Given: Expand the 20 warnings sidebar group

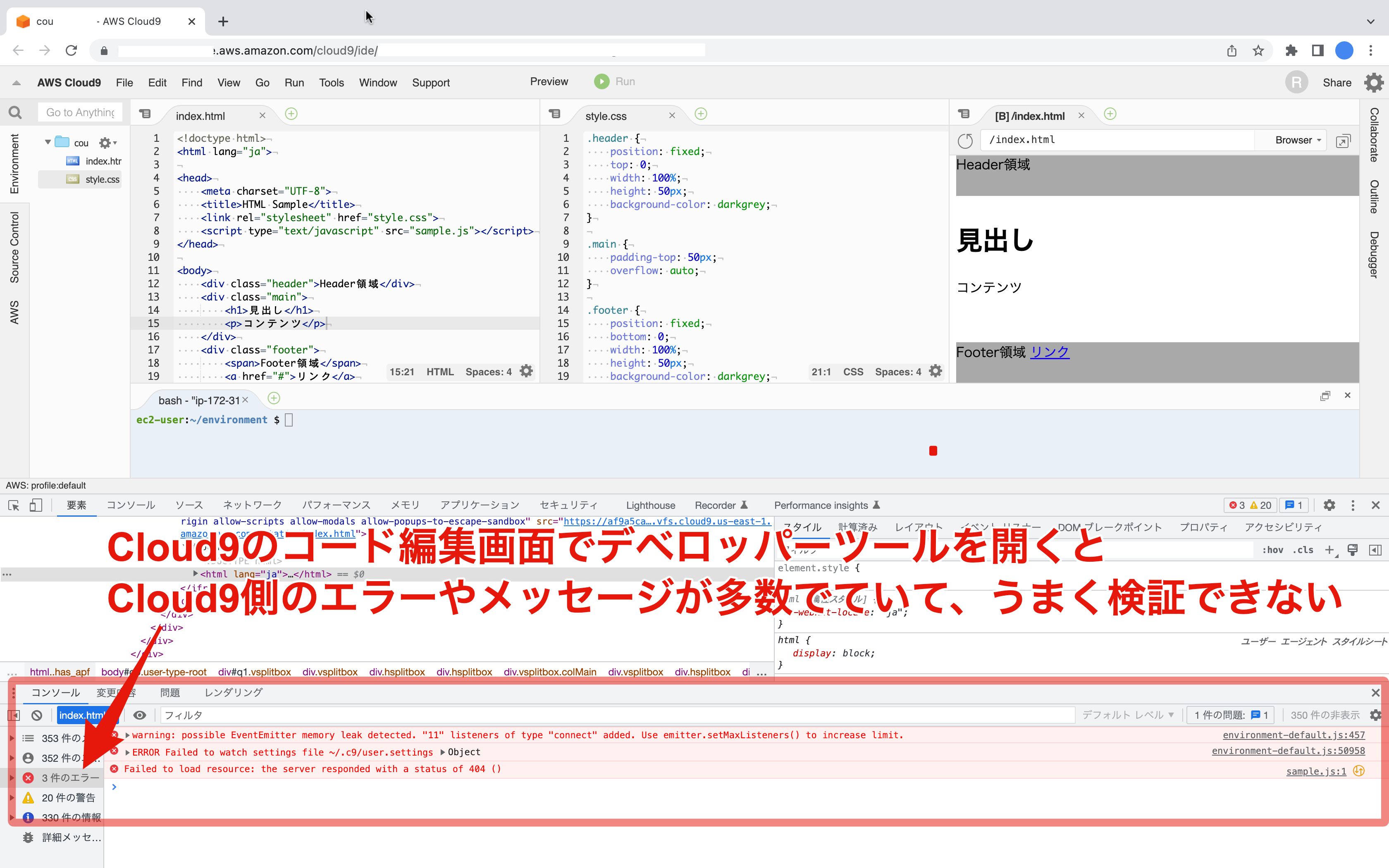Looking at the screenshot, I should (x=12, y=798).
